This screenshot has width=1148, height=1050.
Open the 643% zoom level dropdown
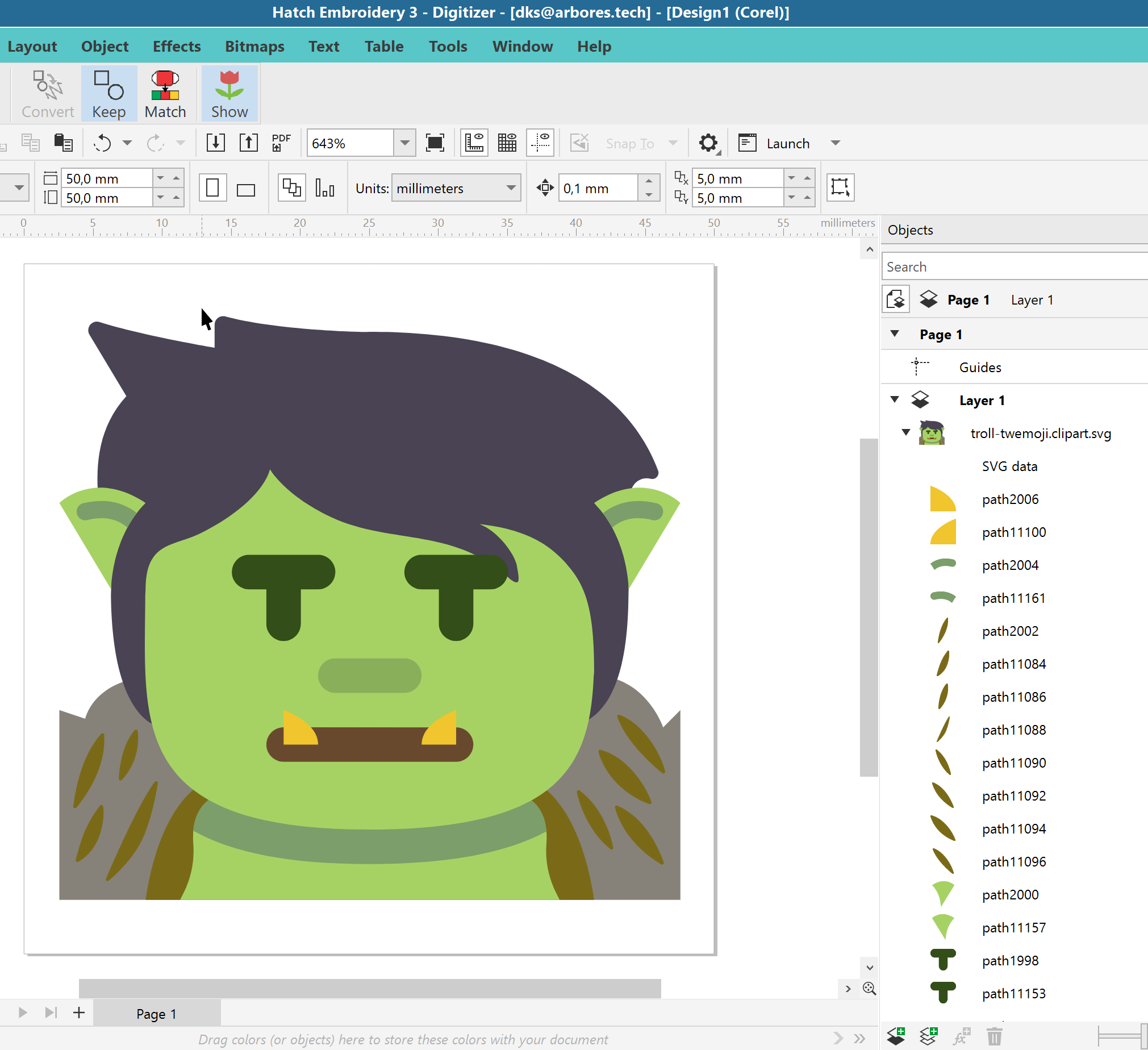405,143
